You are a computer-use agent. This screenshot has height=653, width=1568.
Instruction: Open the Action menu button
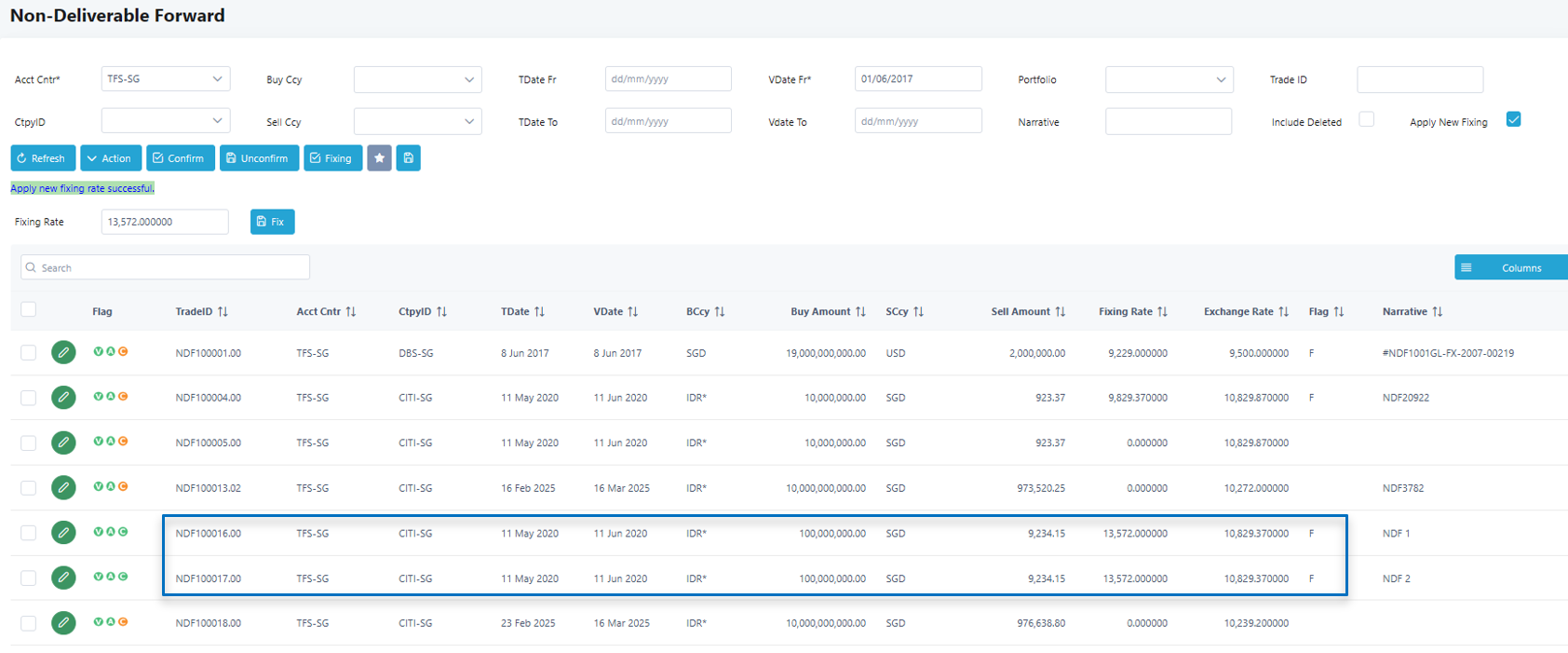click(x=111, y=158)
